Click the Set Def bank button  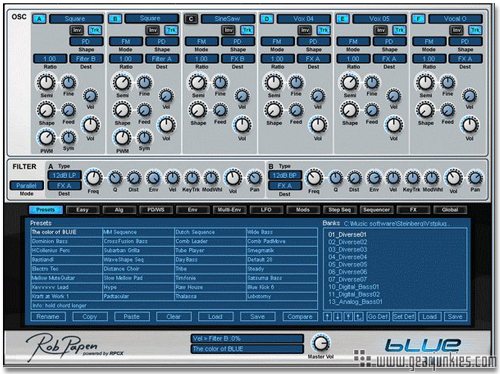[404, 317]
